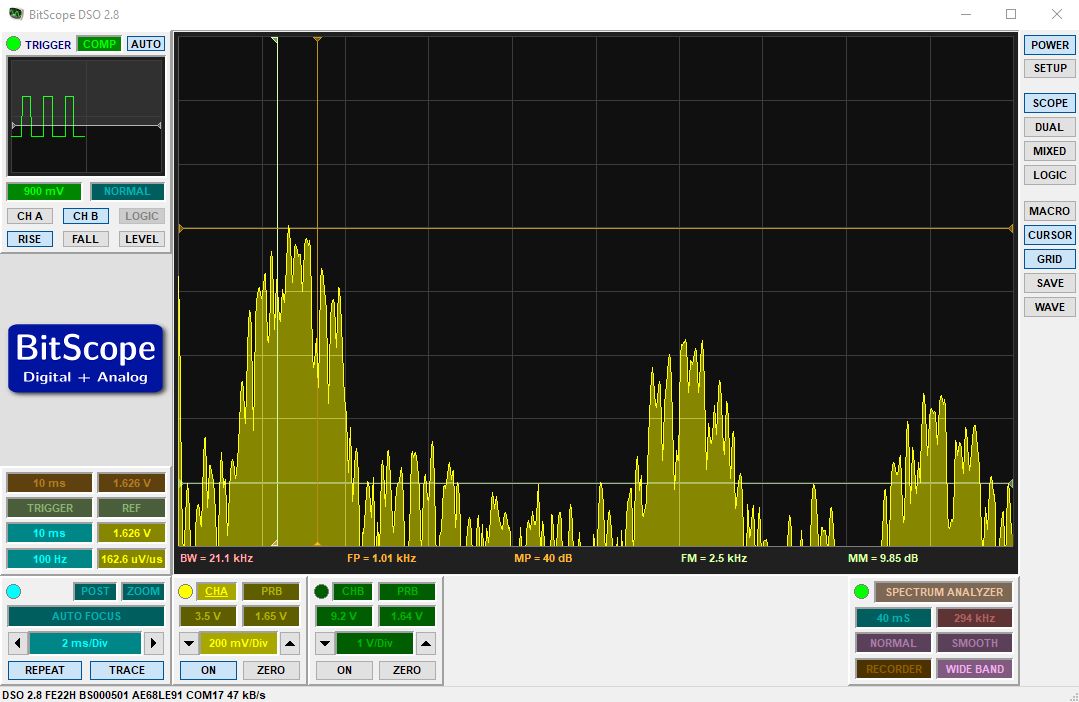Toggle the GRID display button
The height and width of the screenshot is (702, 1079).
pyautogui.click(x=1049, y=259)
